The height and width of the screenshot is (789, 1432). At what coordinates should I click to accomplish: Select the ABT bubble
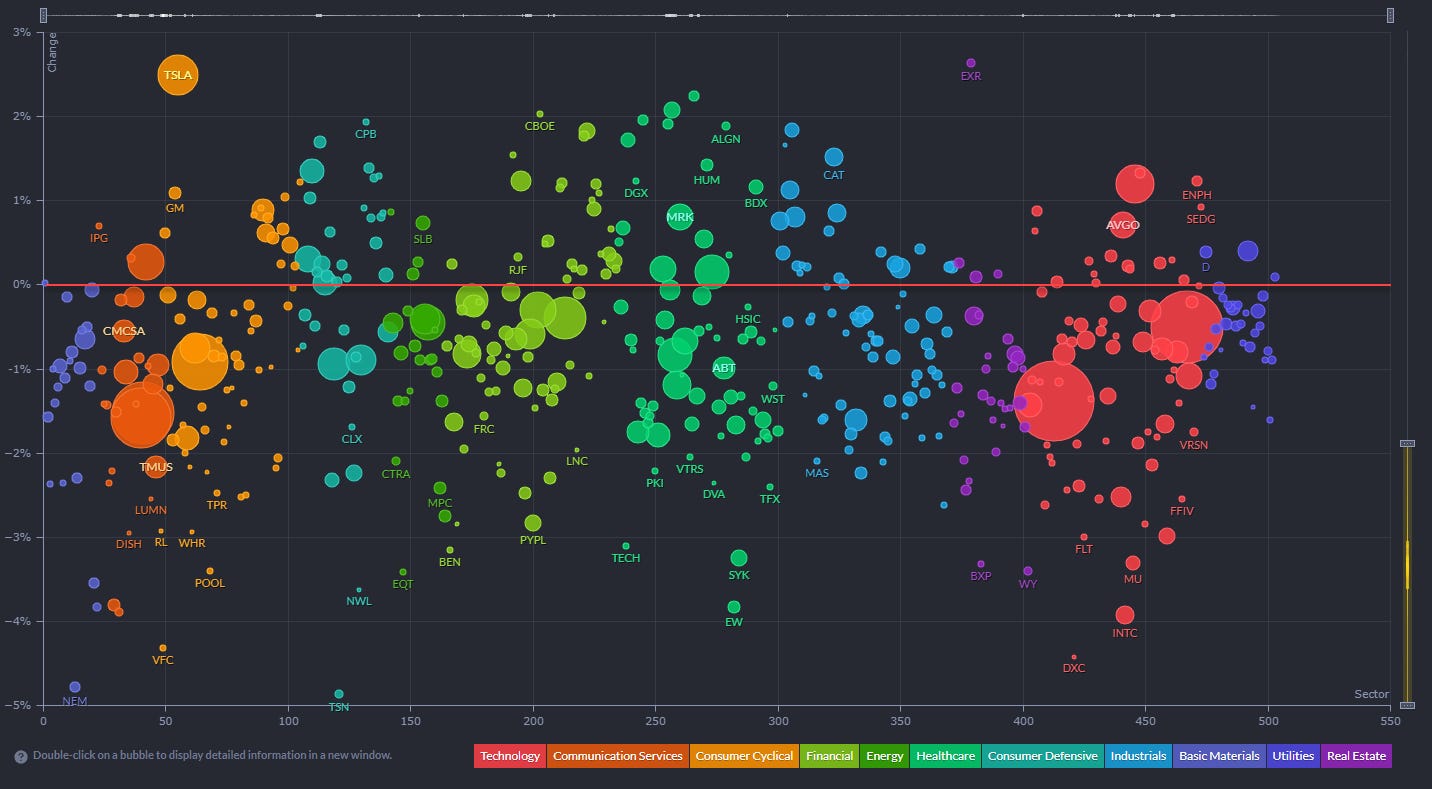(724, 368)
